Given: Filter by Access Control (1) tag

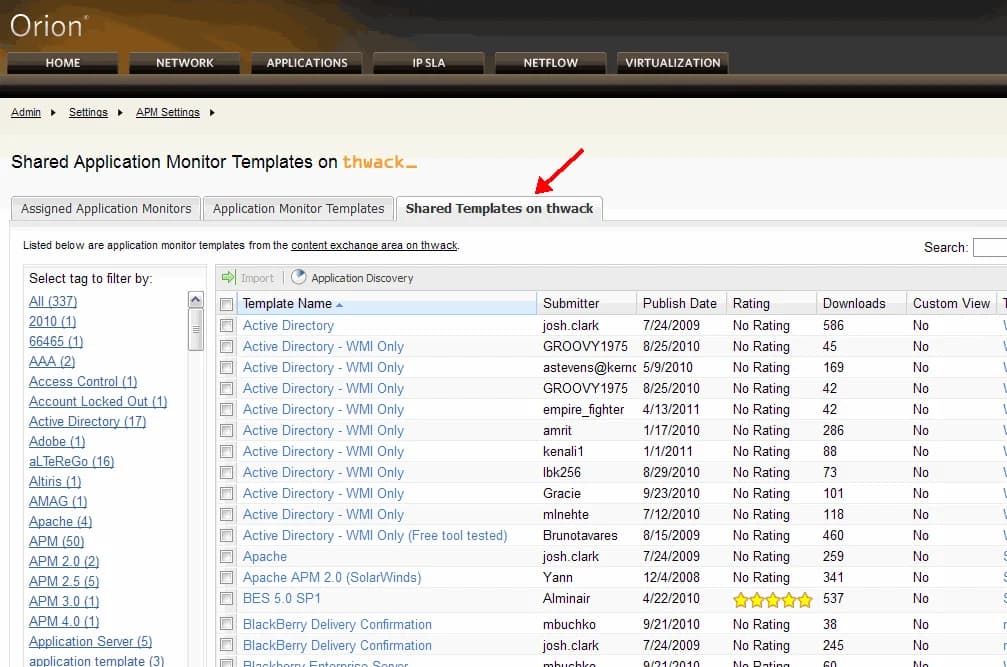Looking at the screenshot, I should pyautogui.click(x=83, y=381).
